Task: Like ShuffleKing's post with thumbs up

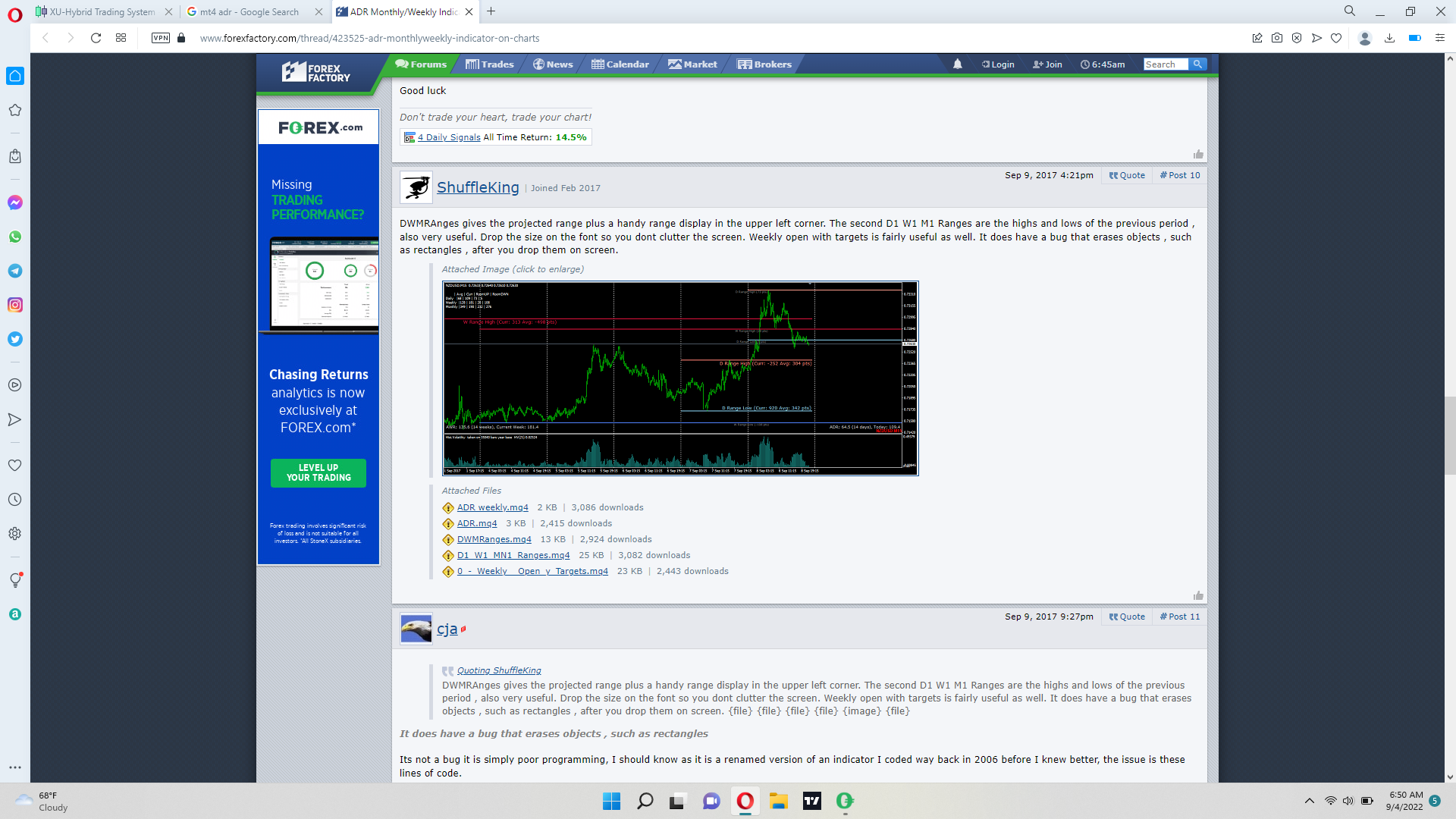Action: click(1198, 595)
